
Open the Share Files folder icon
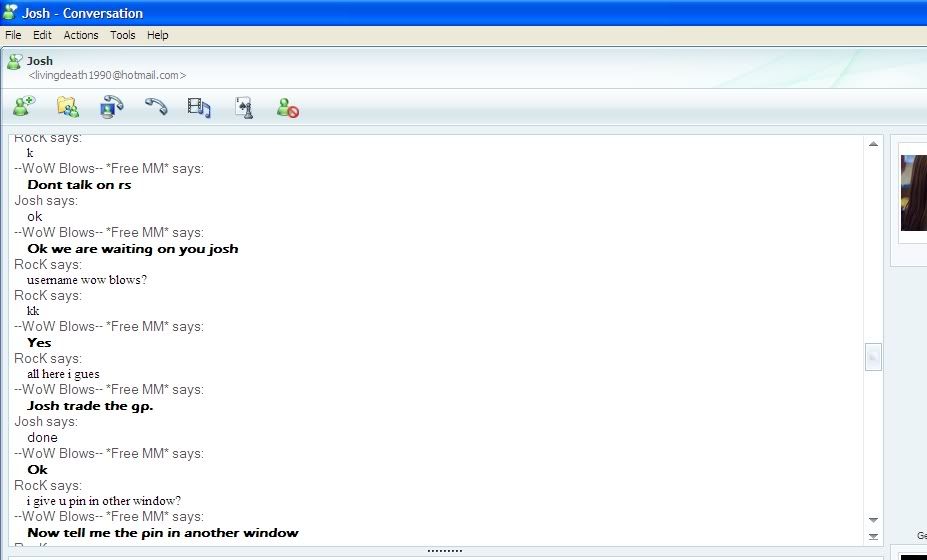[68, 107]
